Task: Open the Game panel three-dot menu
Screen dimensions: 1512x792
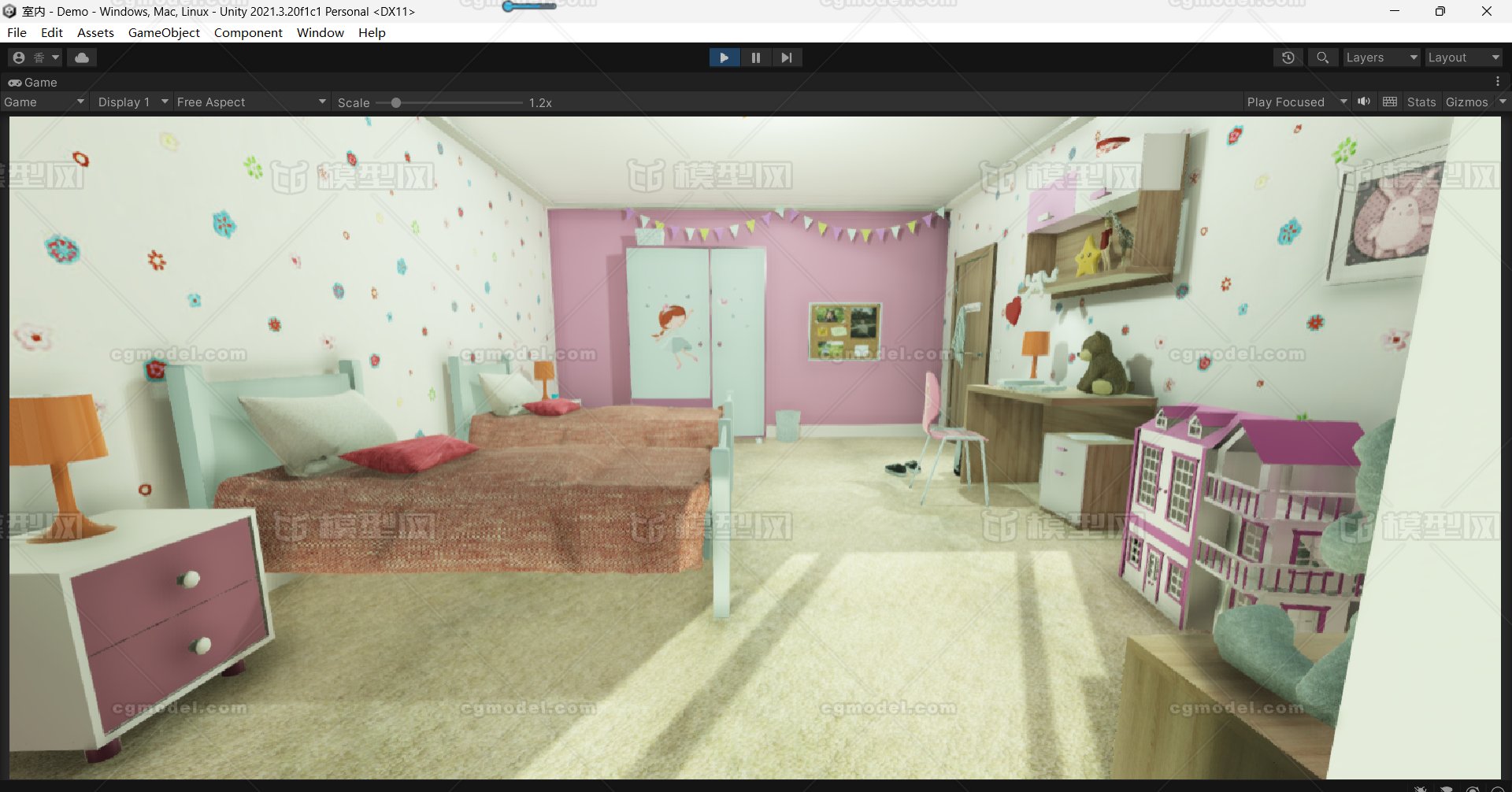Action: pos(1497,82)
